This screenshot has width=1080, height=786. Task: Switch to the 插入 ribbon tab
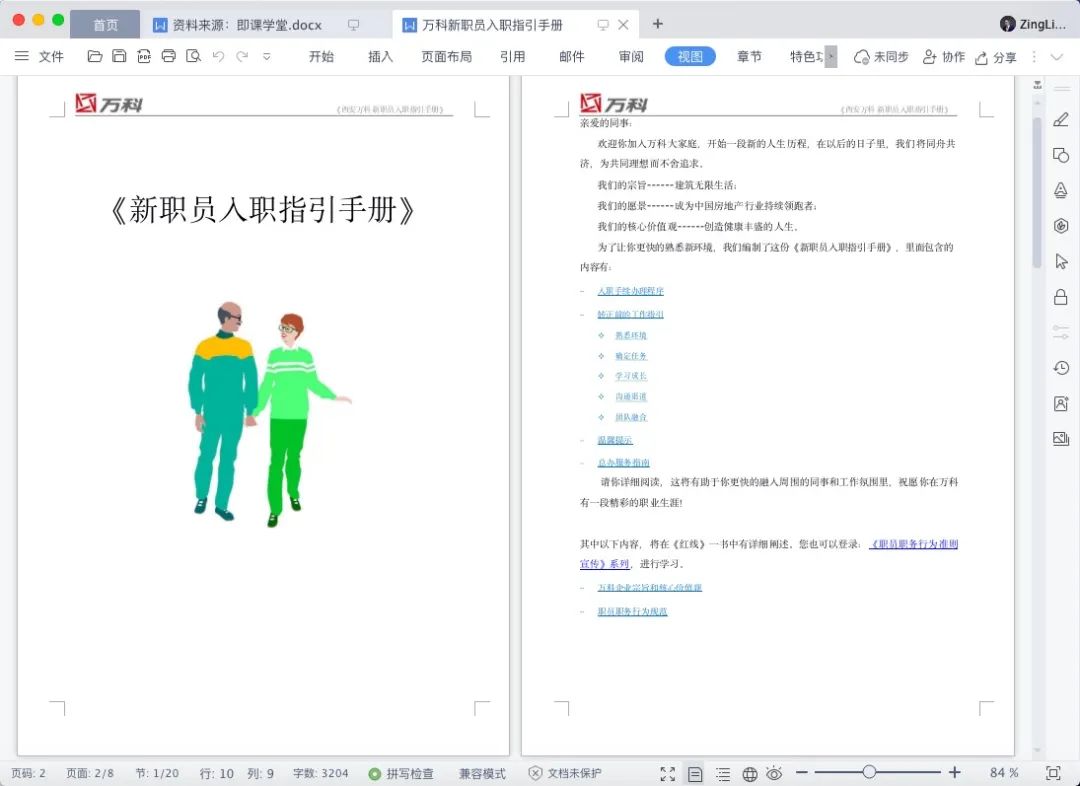(380, 56)
